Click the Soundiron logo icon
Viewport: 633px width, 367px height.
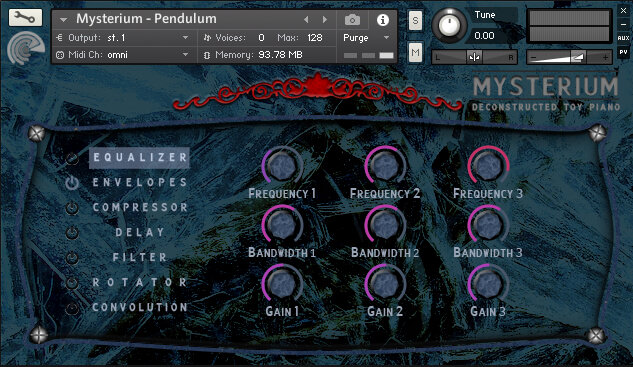(x=25, y=49)
